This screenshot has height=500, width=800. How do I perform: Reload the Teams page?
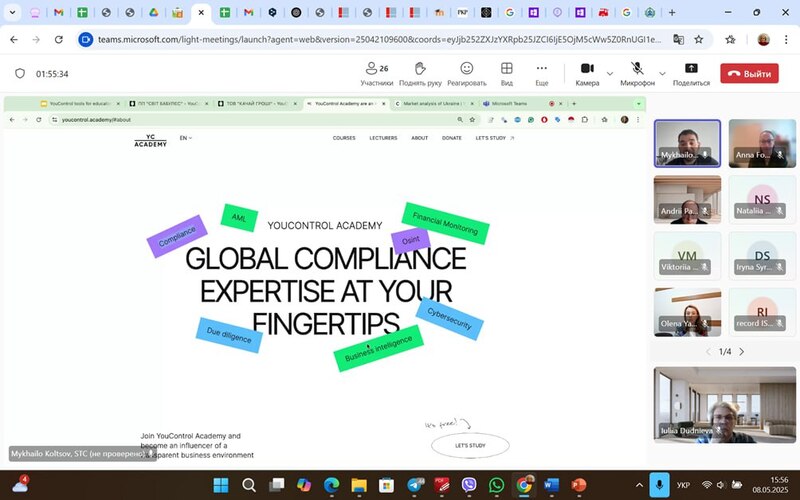[x=59, y=39]
